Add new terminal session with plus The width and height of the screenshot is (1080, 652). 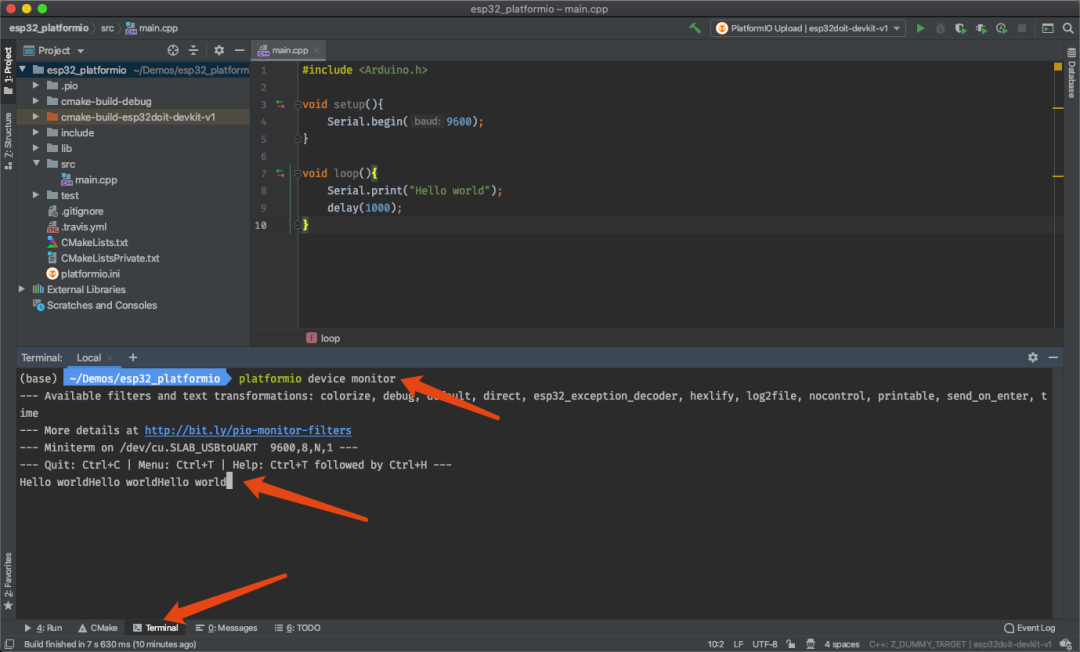click(x=133, y=357)
